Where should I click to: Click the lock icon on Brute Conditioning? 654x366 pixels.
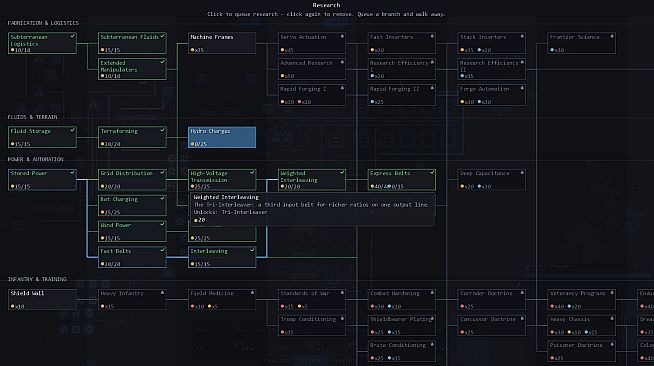point(432,345)
